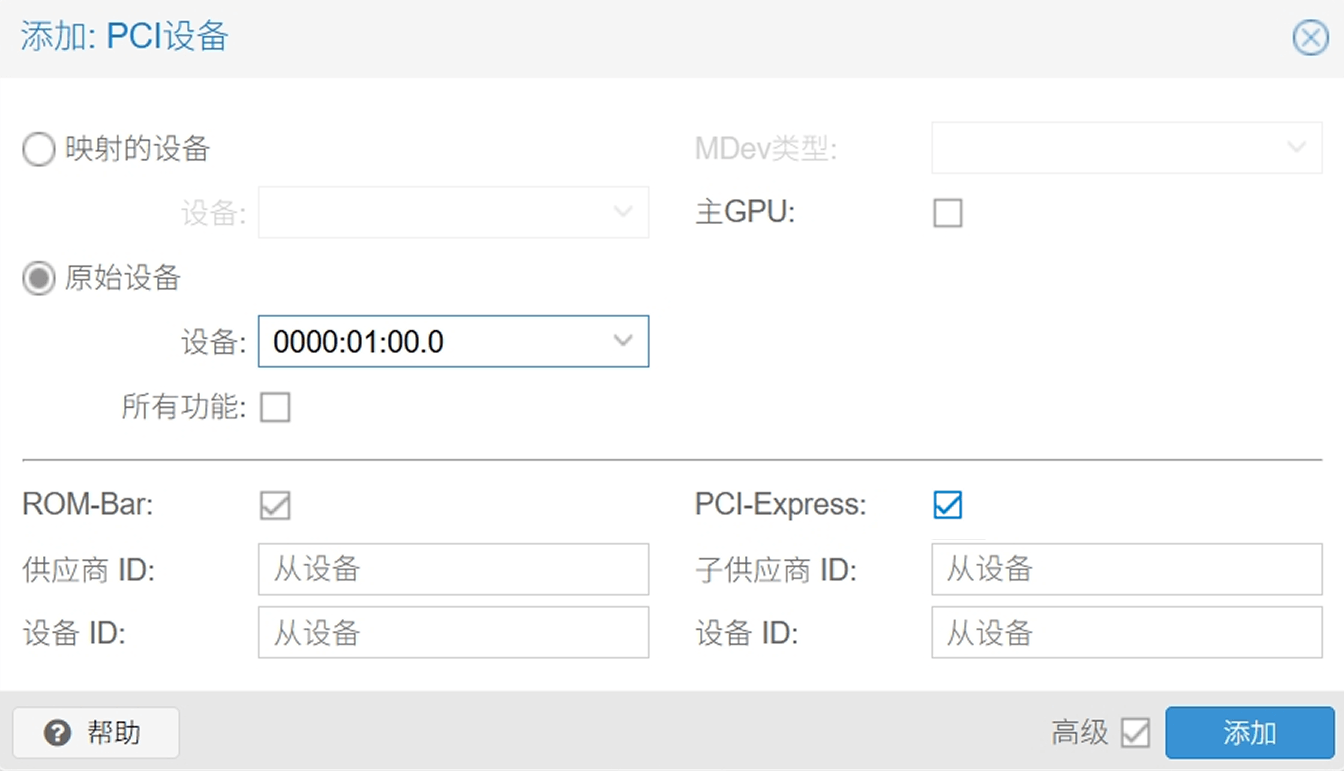Viewport: 1344px width, 771px height.
Task: Uncheck the 高级 checkbox in the footer
Action: 1135,733
